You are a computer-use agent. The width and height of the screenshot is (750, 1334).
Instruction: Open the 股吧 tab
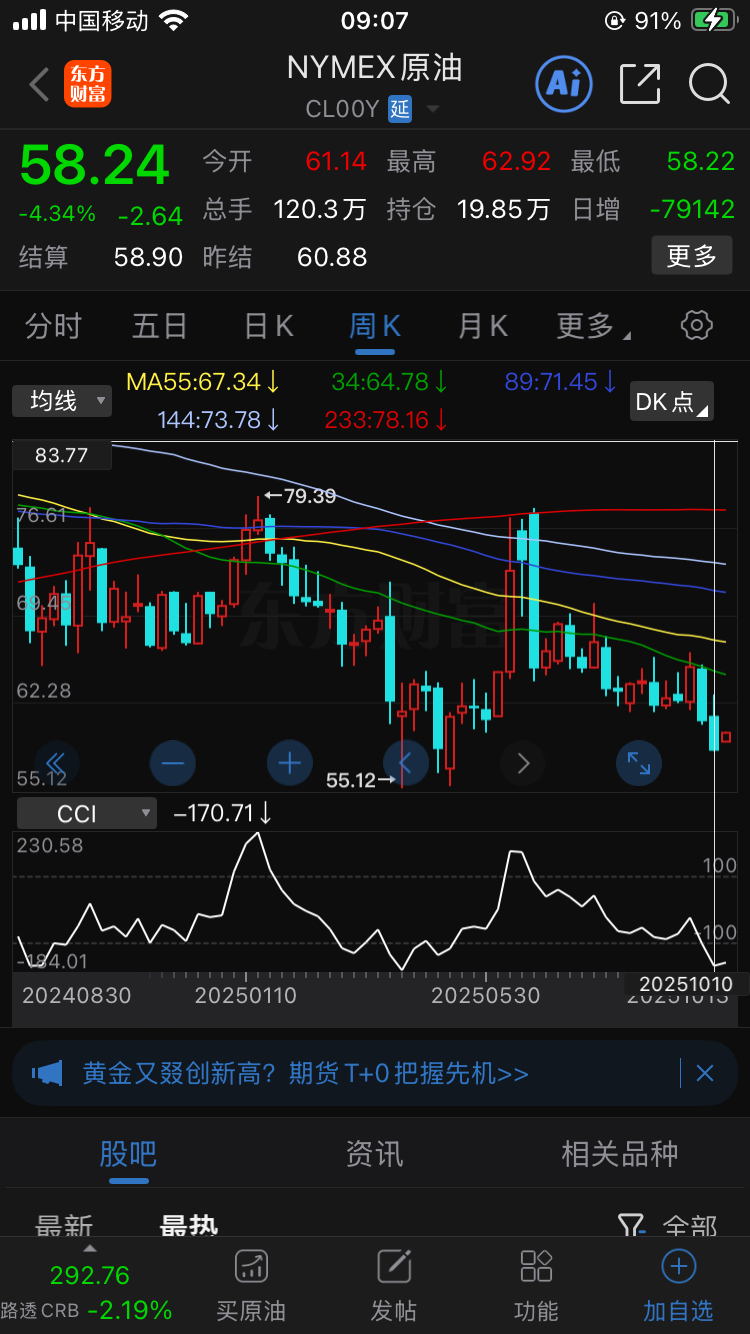point(128,1153)
